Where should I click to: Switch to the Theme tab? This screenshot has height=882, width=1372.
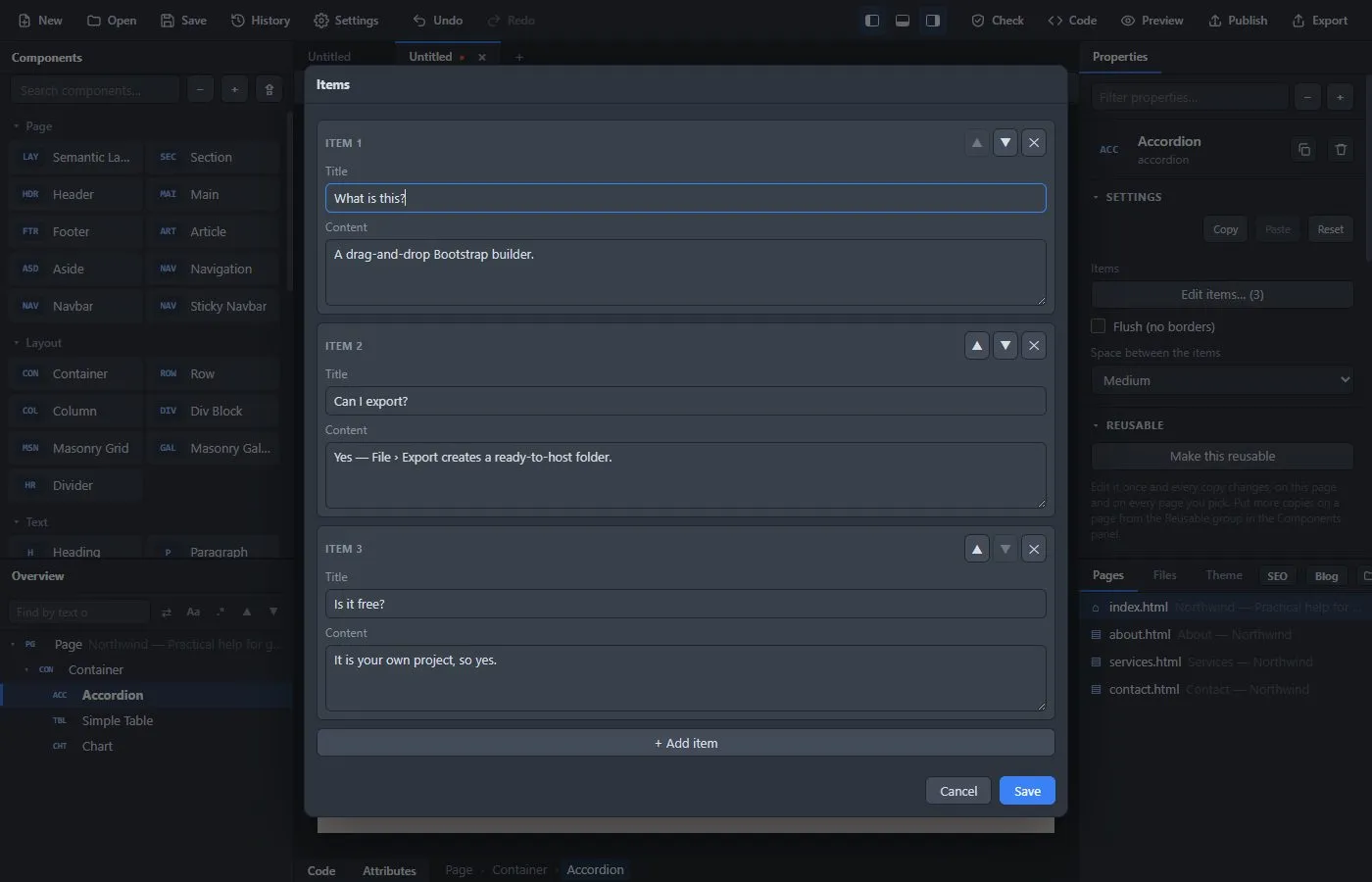click(1224, 575)
